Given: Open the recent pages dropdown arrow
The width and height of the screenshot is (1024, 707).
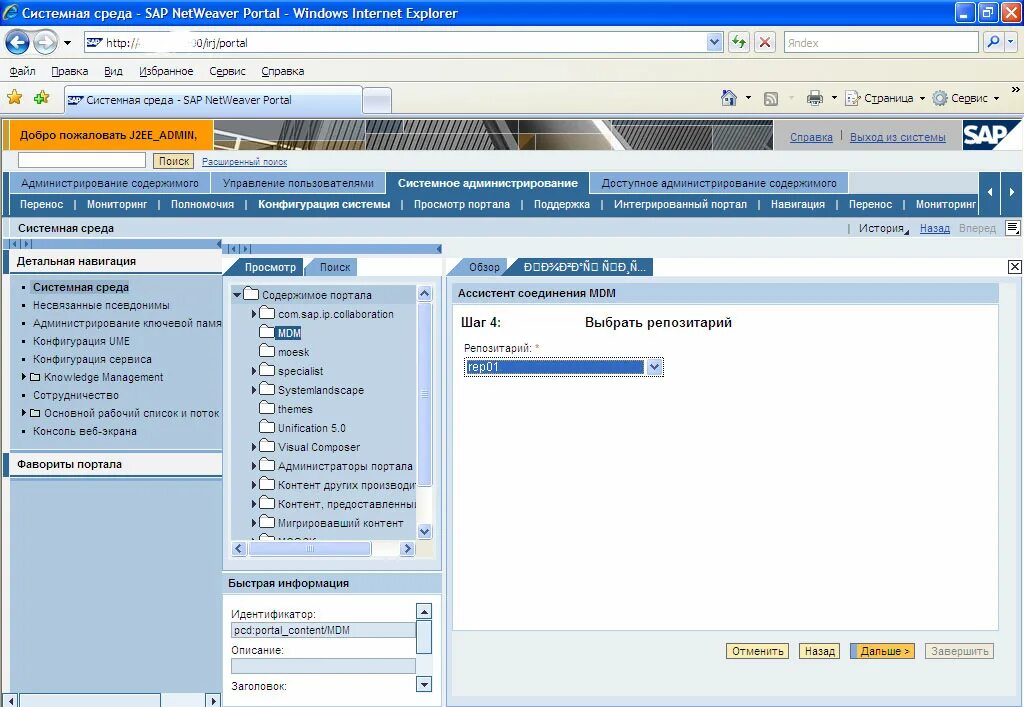Looking at the screenshot, I should click(x=67, y=43).
